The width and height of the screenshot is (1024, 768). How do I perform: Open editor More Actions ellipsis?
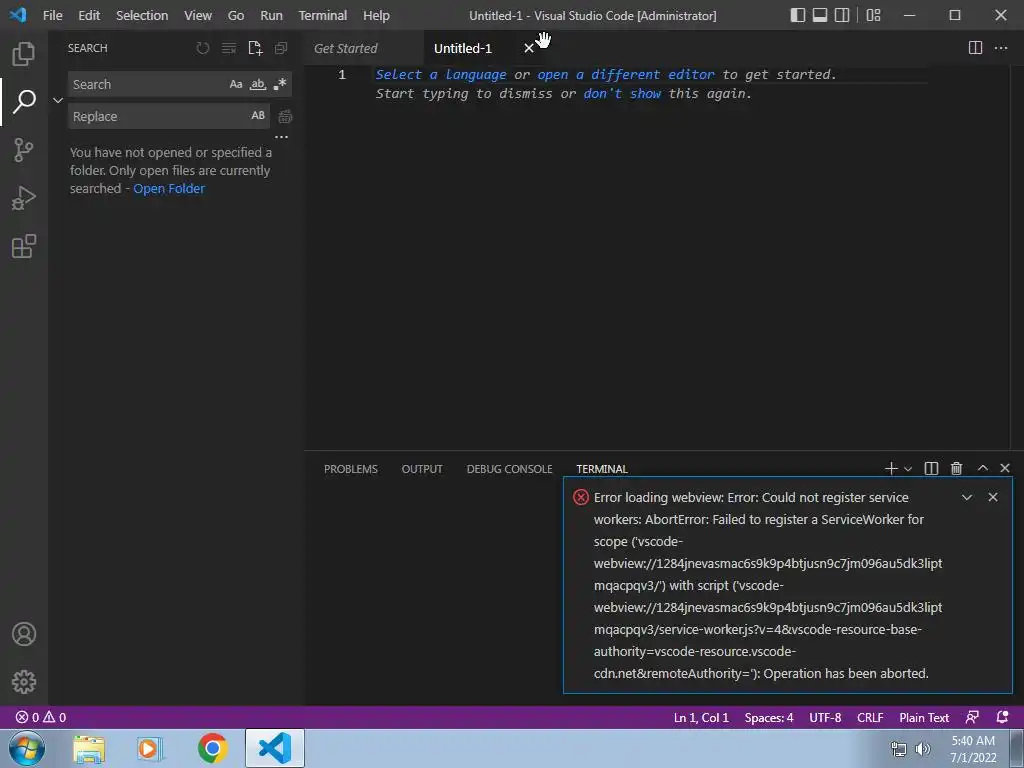(1000, 48)
